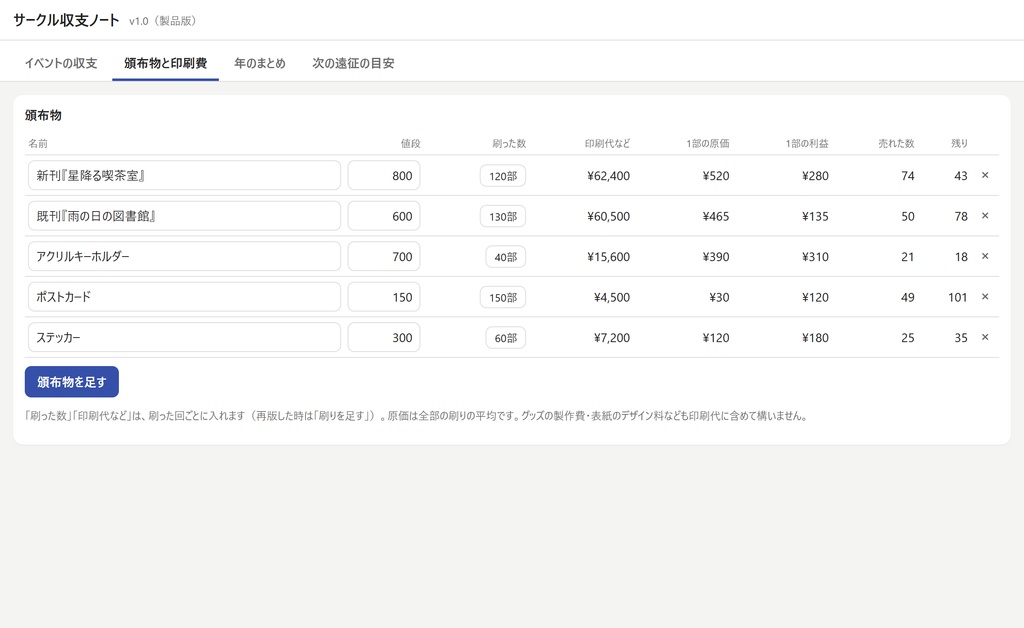Open the 150部 print run button
The height and width of the screenshot is (628, 1024).
503,297
